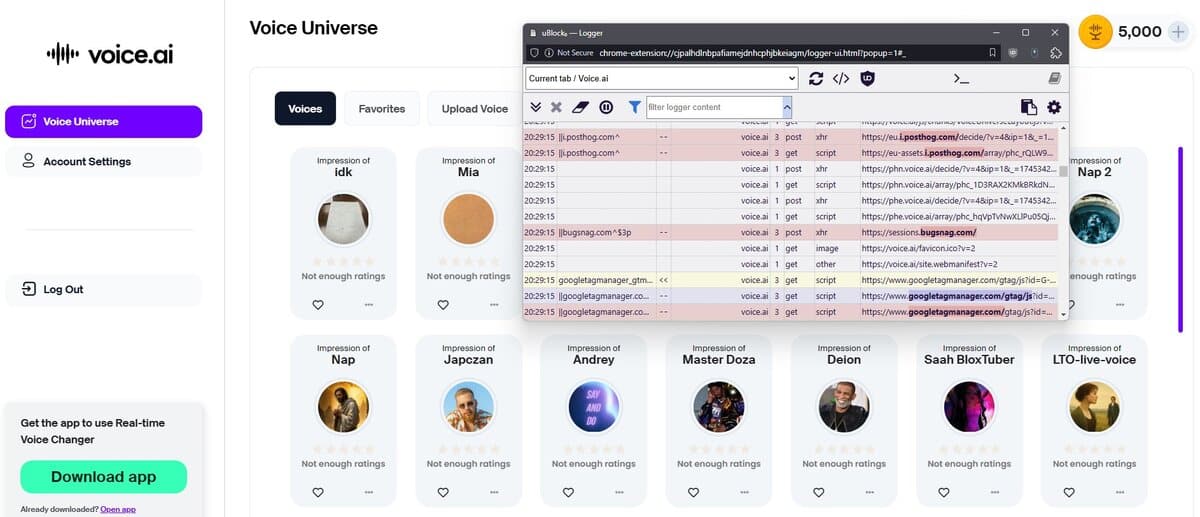Click Log Out in the sidebar

pyautogui.click(x=103, y=289)
